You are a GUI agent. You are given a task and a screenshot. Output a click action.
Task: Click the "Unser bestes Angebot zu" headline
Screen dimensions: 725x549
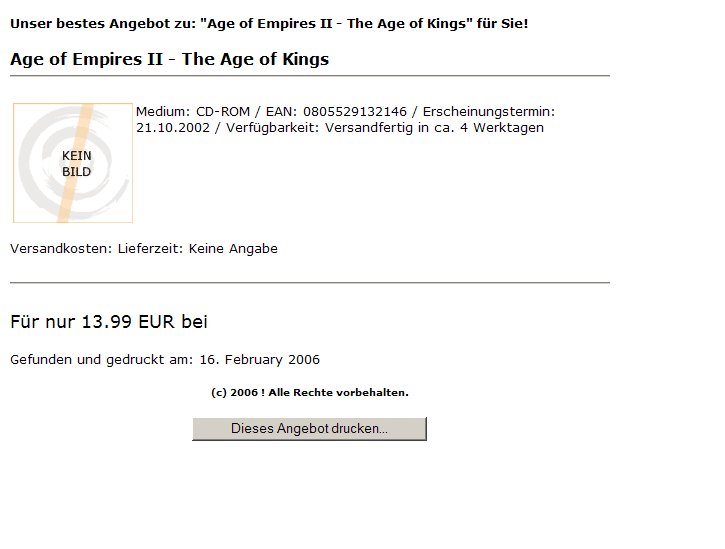[x=106, y=22]
